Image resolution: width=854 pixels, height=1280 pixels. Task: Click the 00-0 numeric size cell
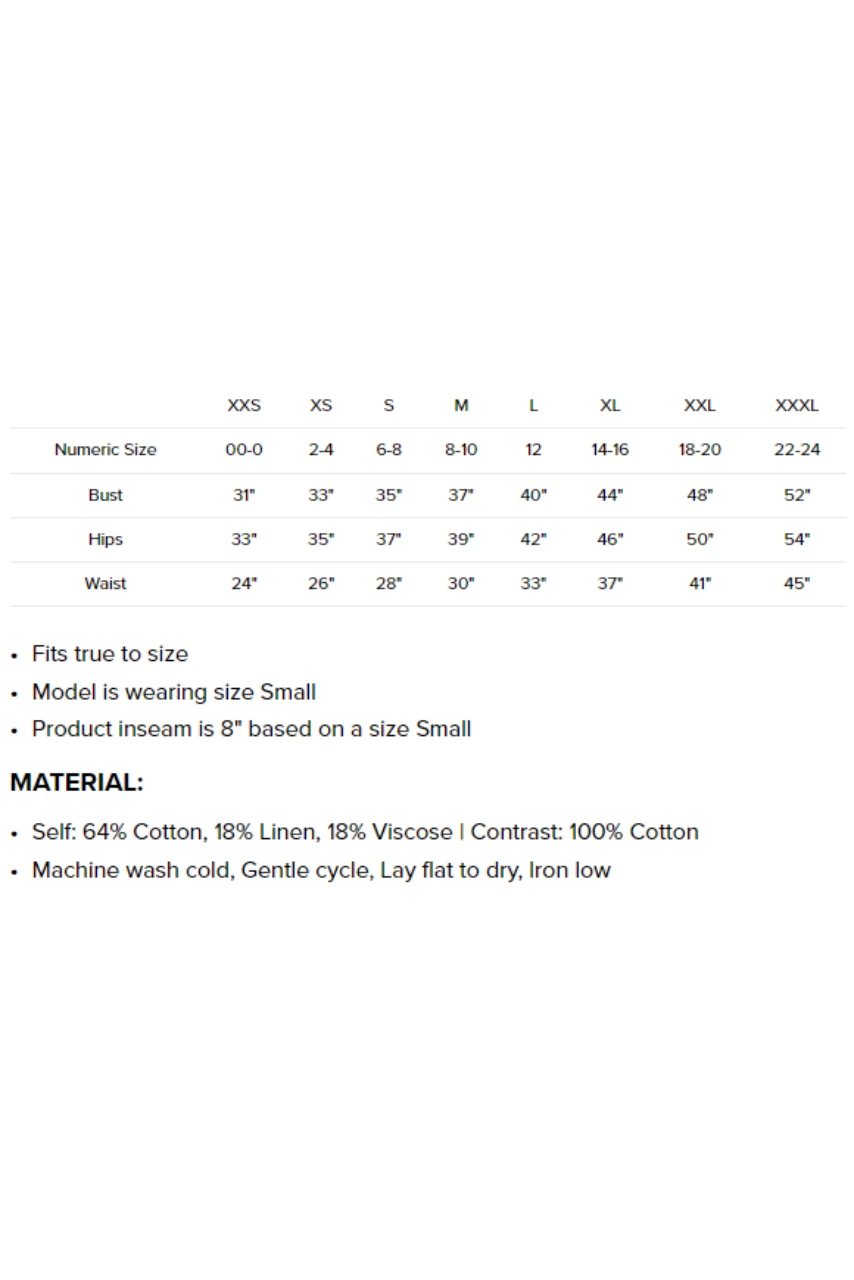point(244,450)
